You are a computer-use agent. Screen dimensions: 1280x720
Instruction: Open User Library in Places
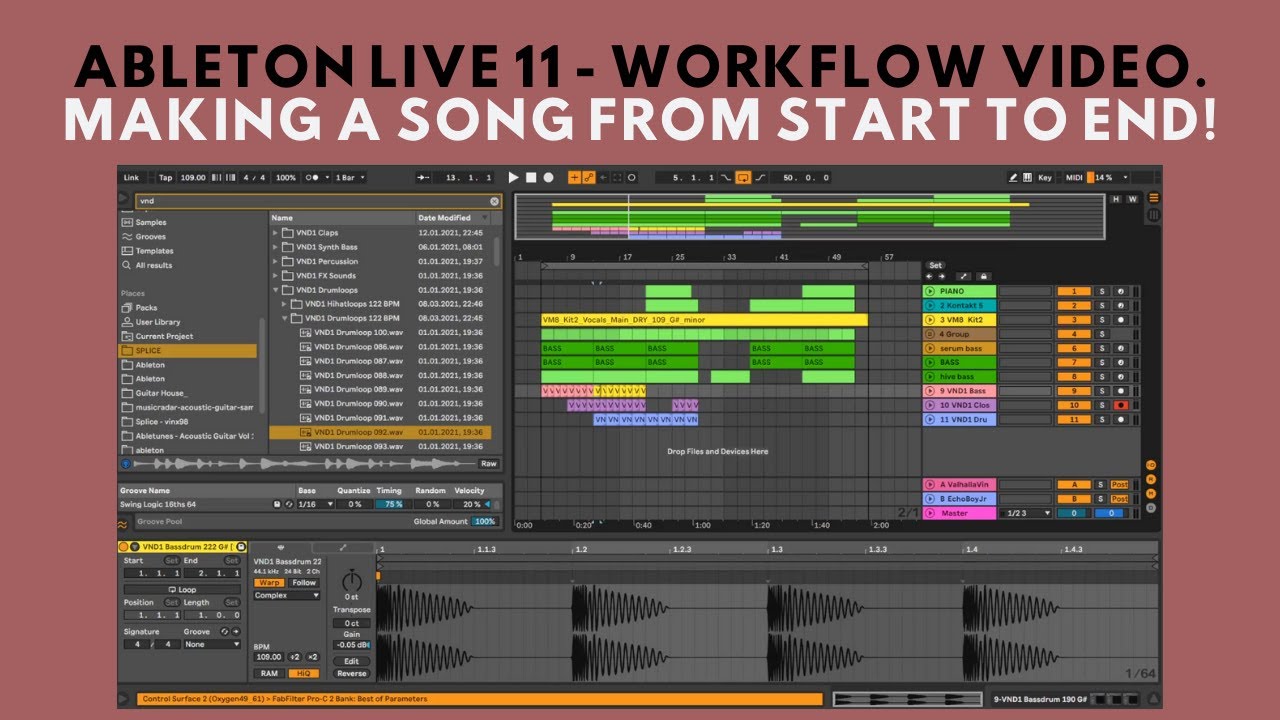(x=158, y=322)
